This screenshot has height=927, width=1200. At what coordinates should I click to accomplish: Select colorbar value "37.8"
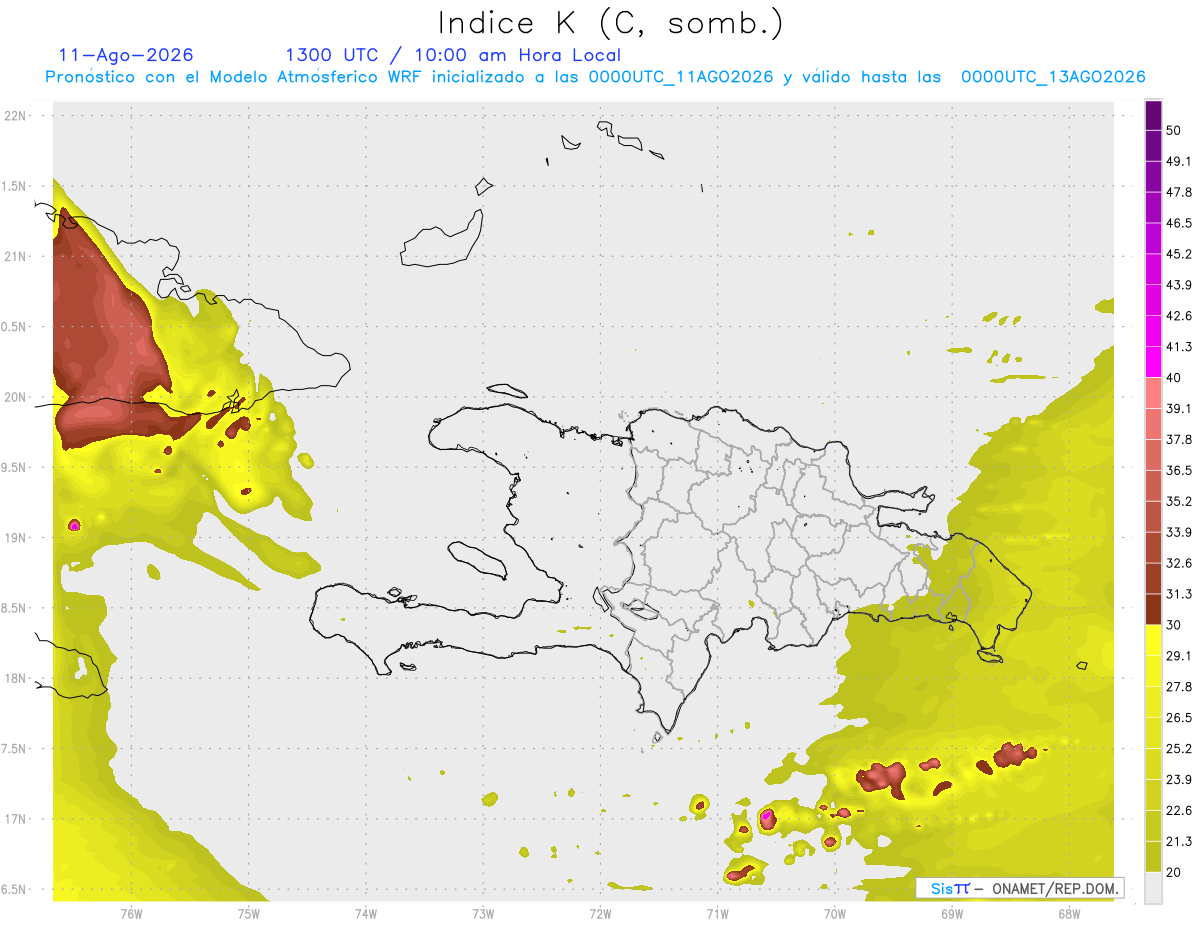click(x=1179, y=439)
